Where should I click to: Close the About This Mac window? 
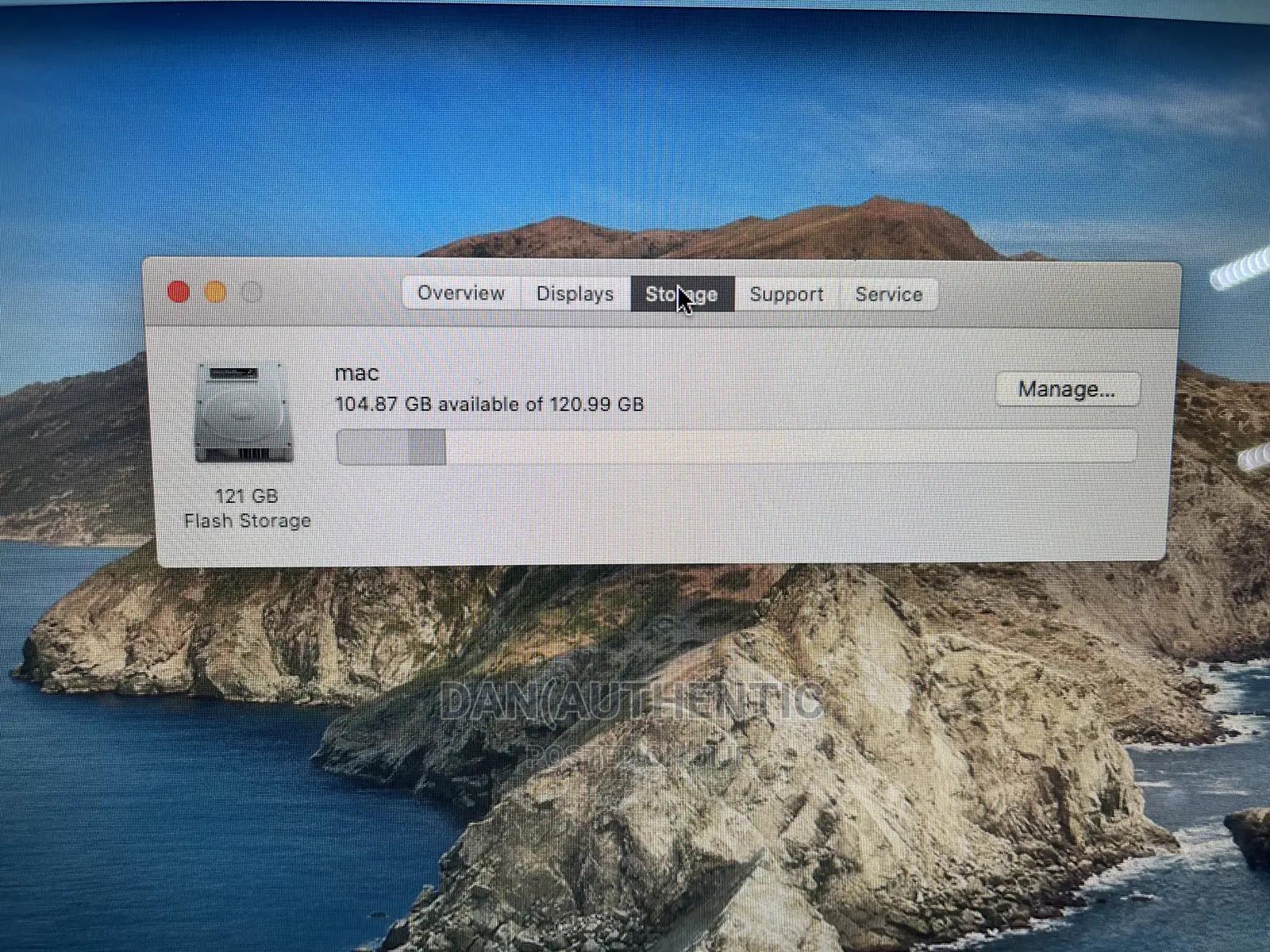pos(179,292)
